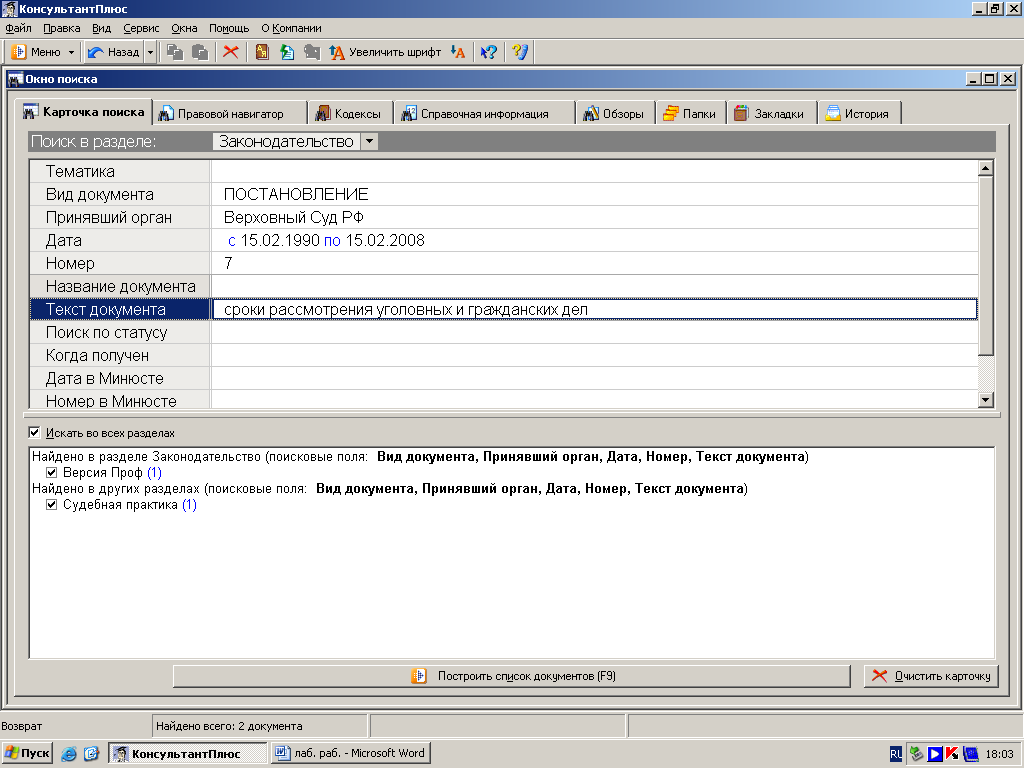Open the Судебная практика (1) result link
1024x768 pixels.
(x=129, y=504)
